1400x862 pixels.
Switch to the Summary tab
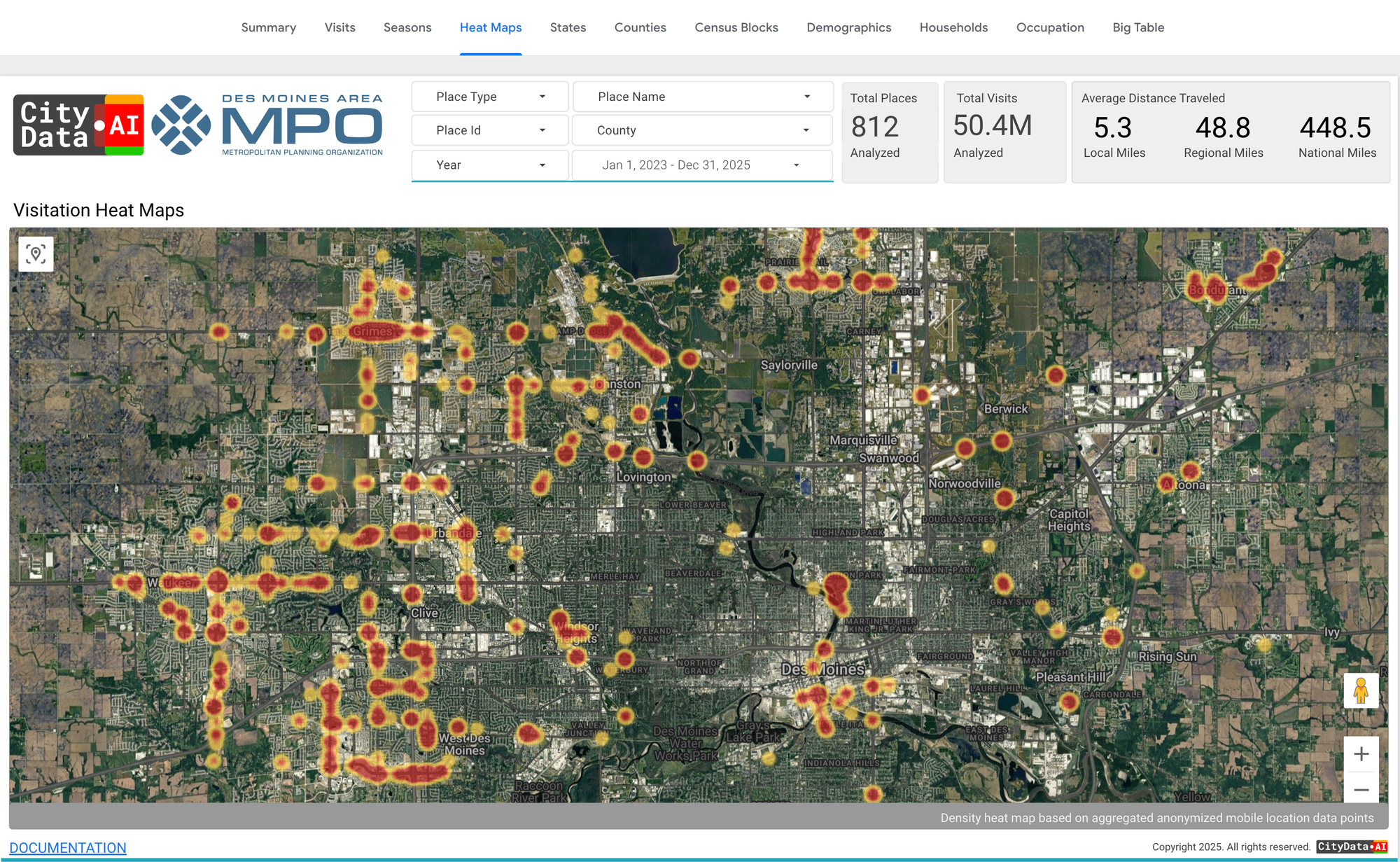(269, 27)
